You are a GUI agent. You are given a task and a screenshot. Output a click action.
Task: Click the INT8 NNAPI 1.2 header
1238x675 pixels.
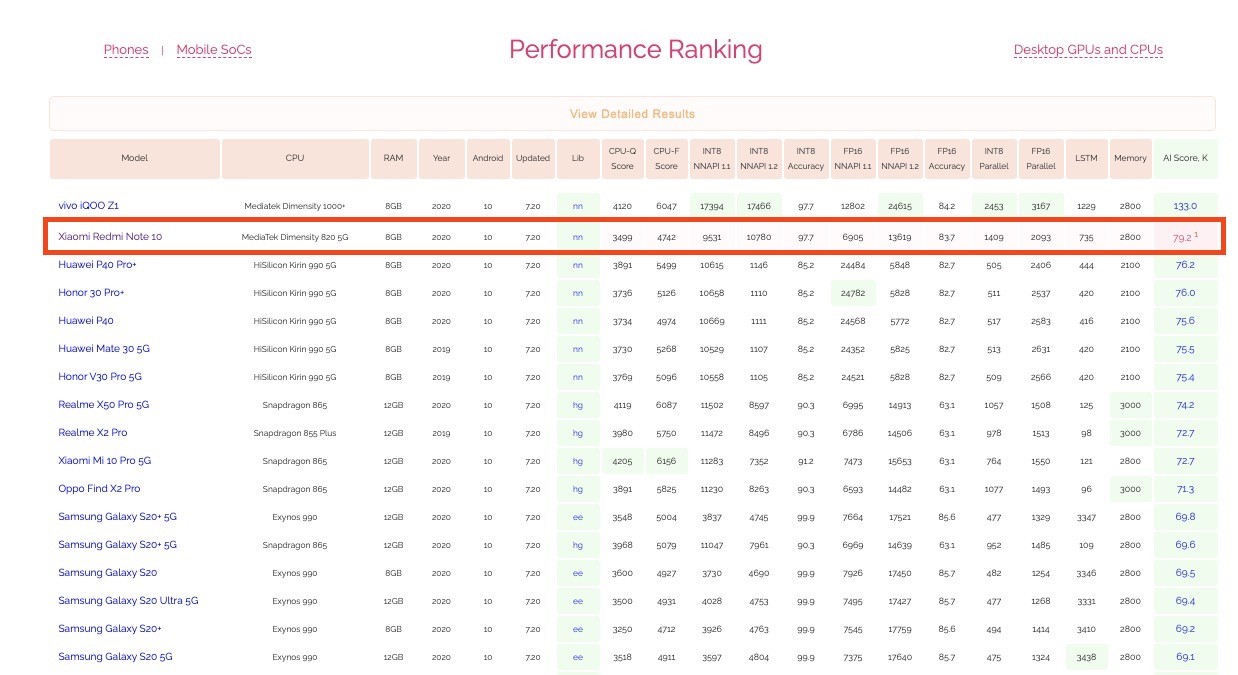click(x=759, y=158)
